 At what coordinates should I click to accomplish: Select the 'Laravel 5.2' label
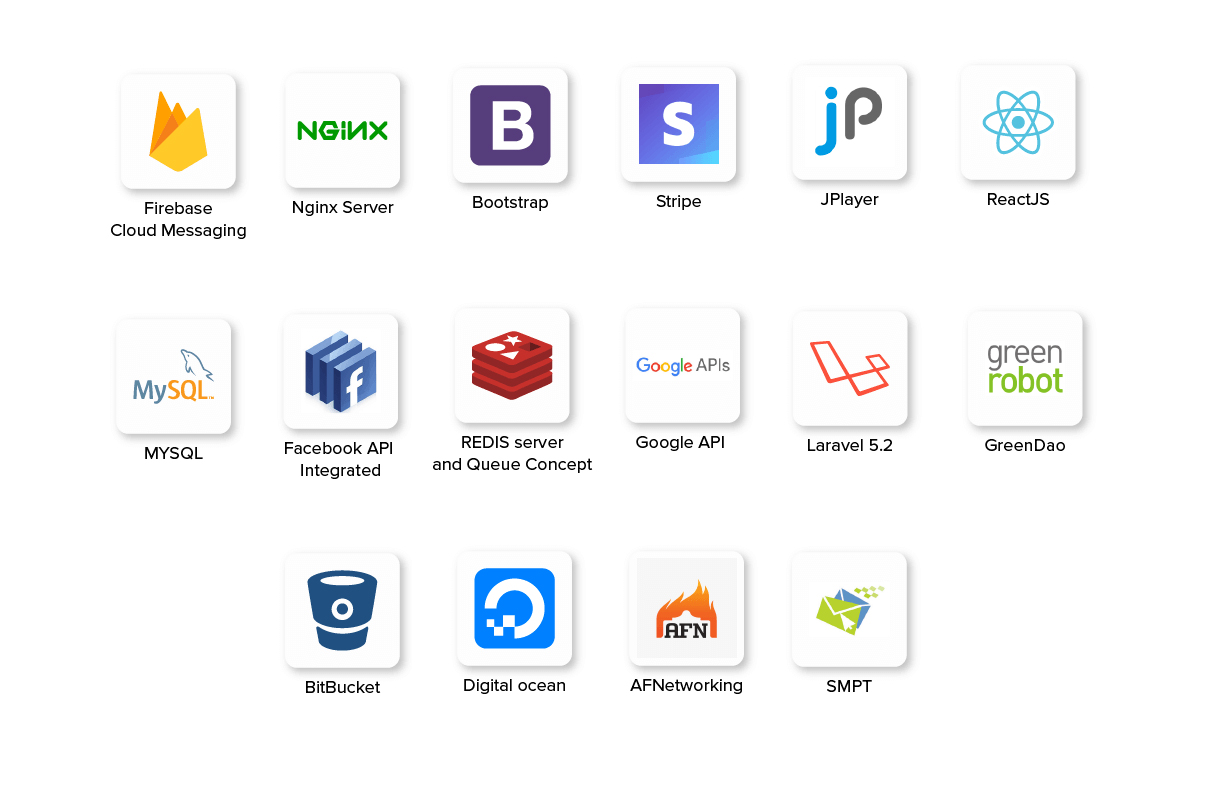[850, 446]
